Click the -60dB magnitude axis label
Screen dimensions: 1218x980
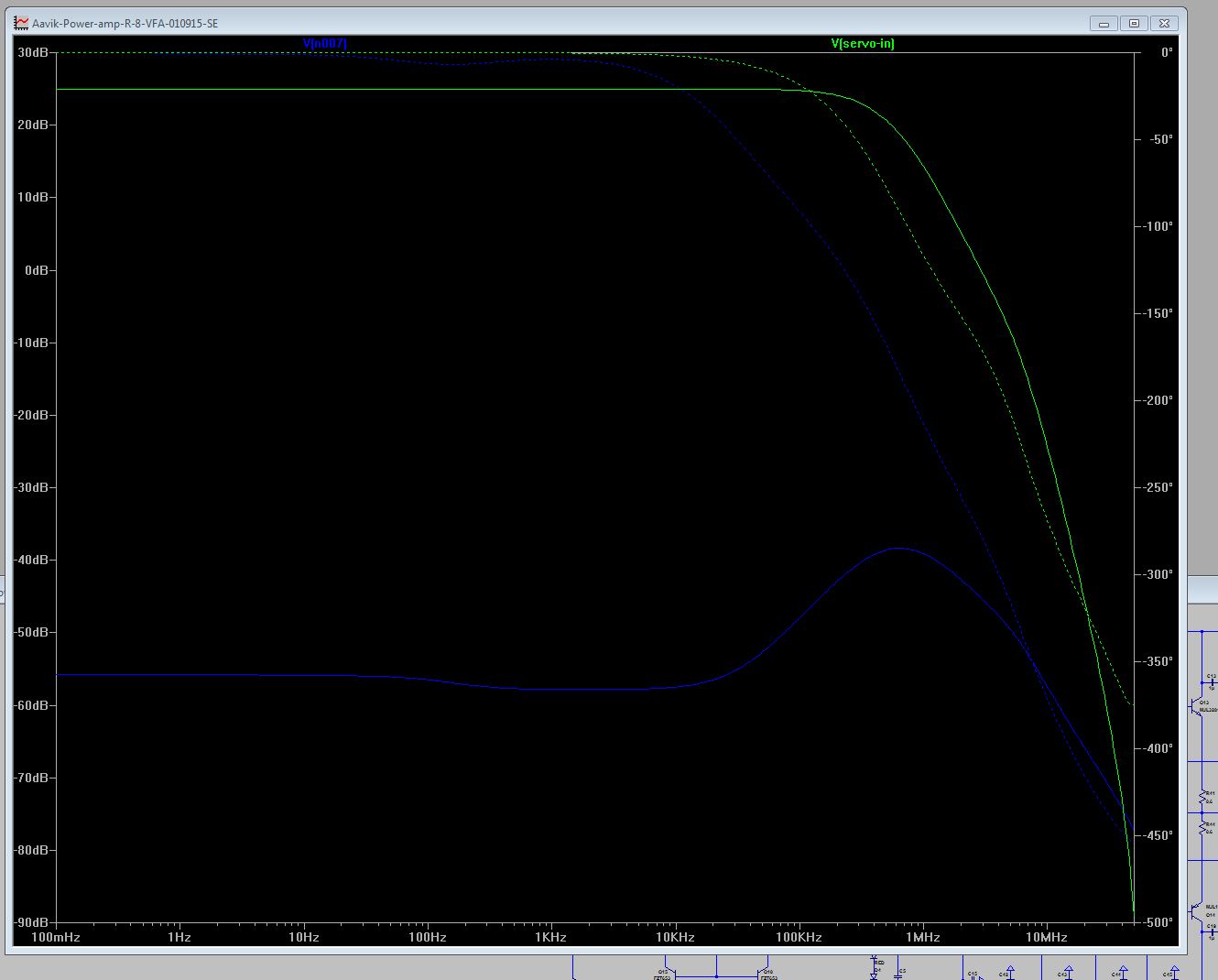coord(31,705)
